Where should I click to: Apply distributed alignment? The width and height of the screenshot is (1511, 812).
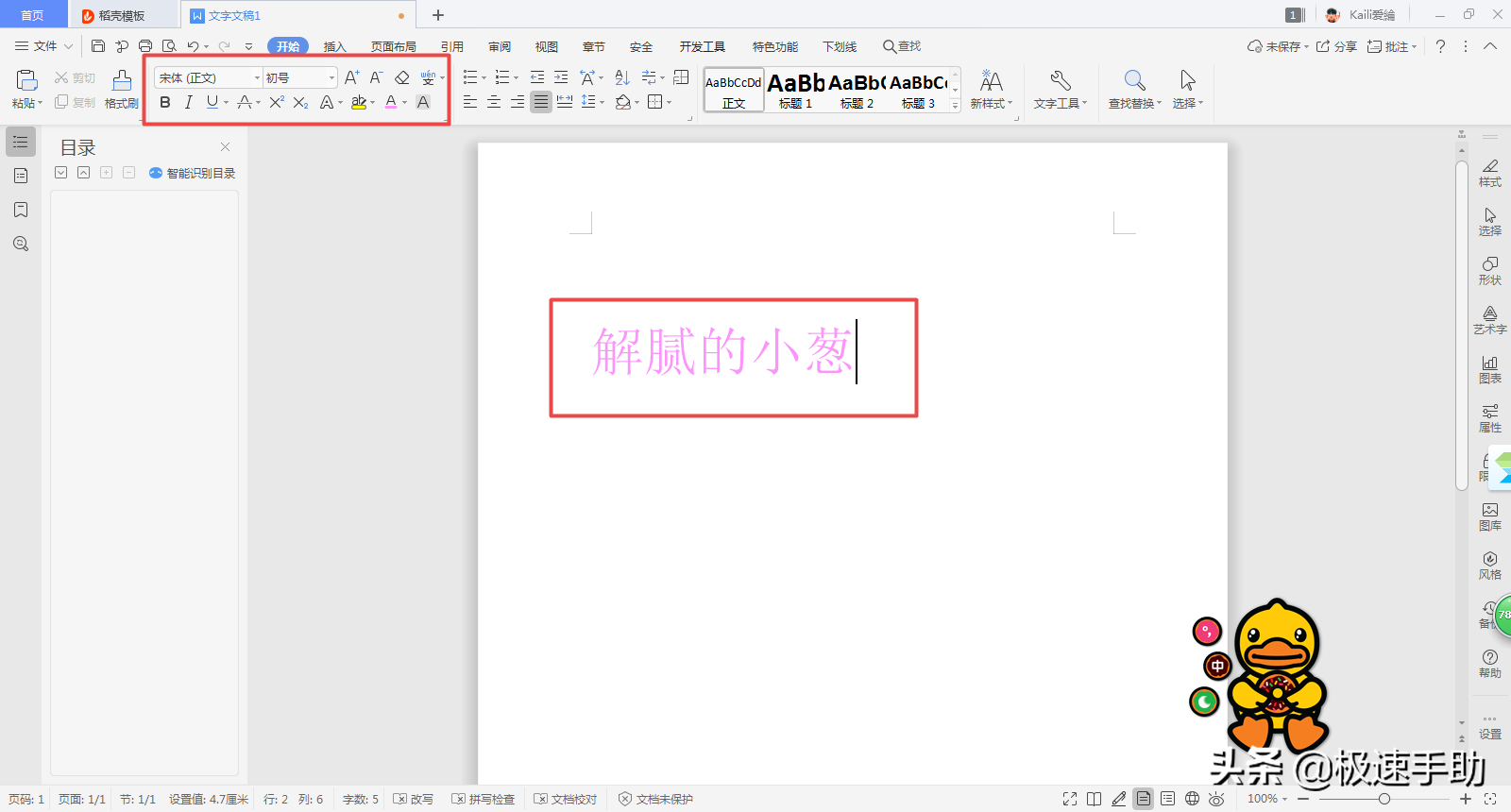(x=565, y=102)
